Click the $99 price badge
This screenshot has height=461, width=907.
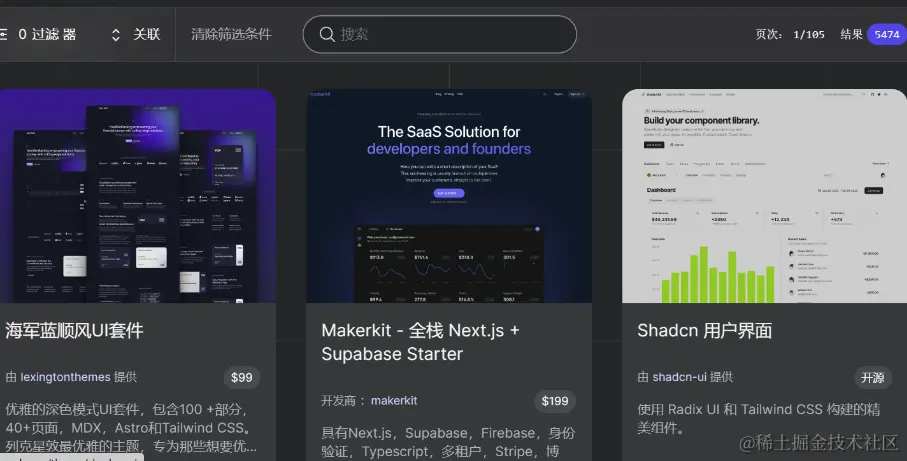[x=242, y=378]
